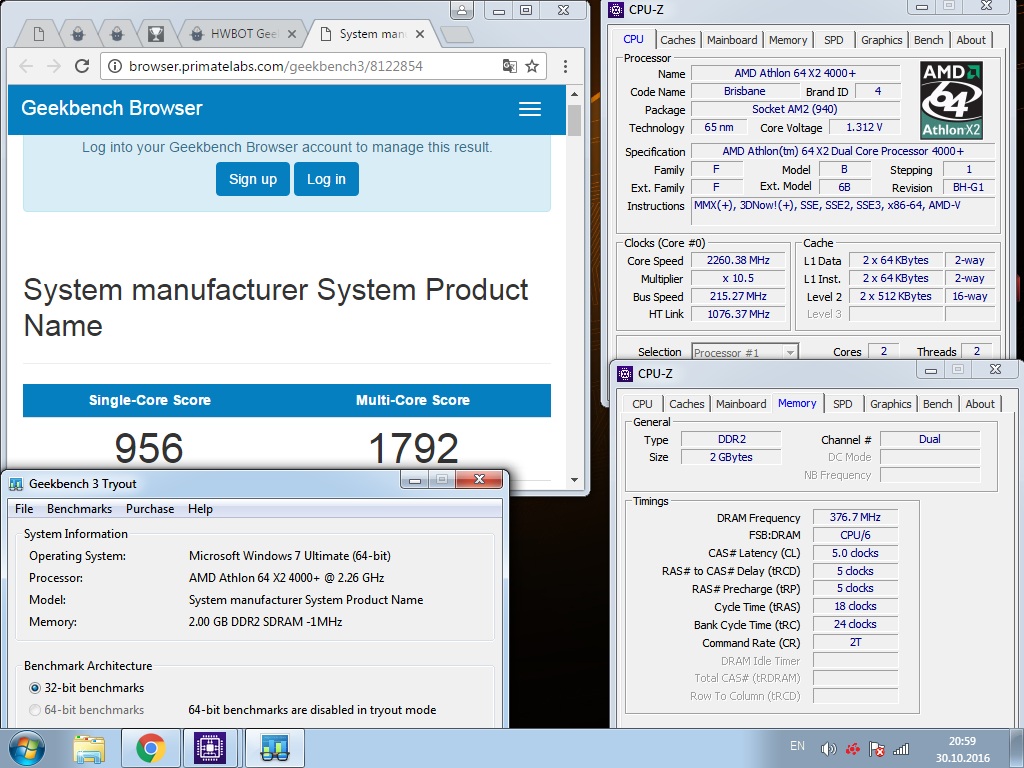Open a new Chrome tab

tap(456, 35)
